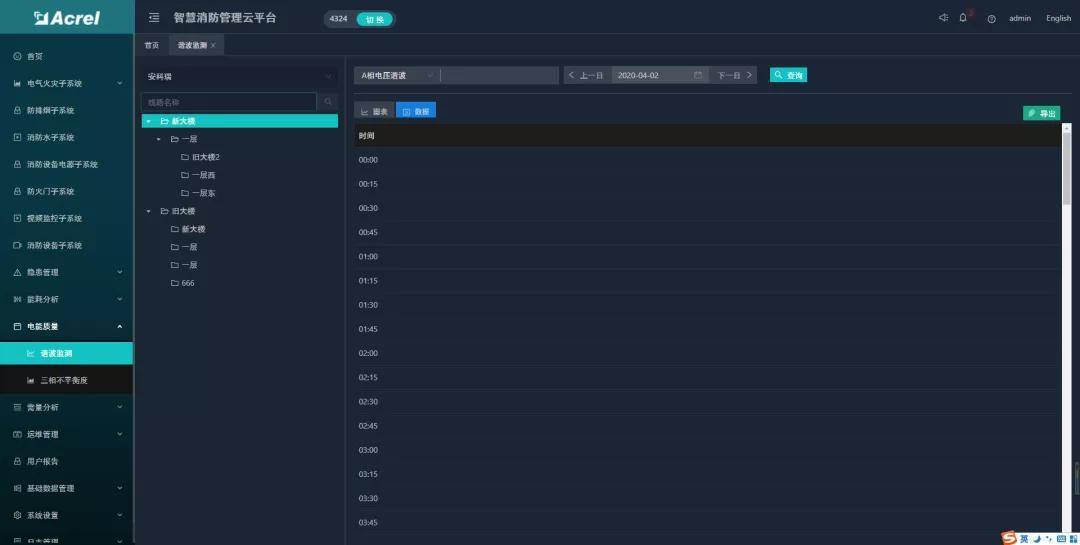Open the notification bell
The width and height of the screenshot is (1080, 545).
(963, 18)
